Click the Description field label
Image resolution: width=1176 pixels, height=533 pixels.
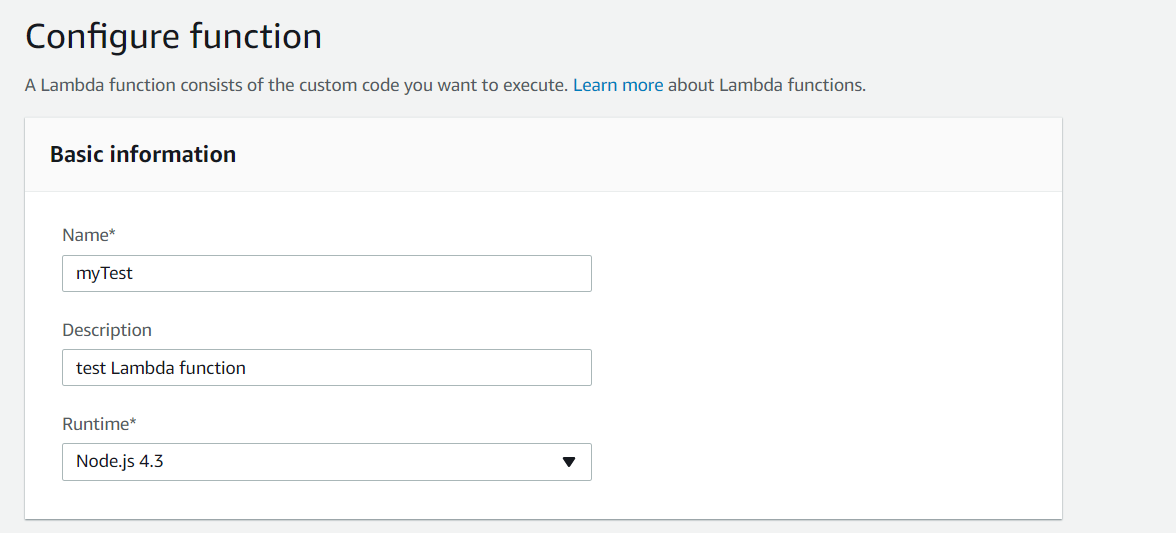[x=107, y=329]
